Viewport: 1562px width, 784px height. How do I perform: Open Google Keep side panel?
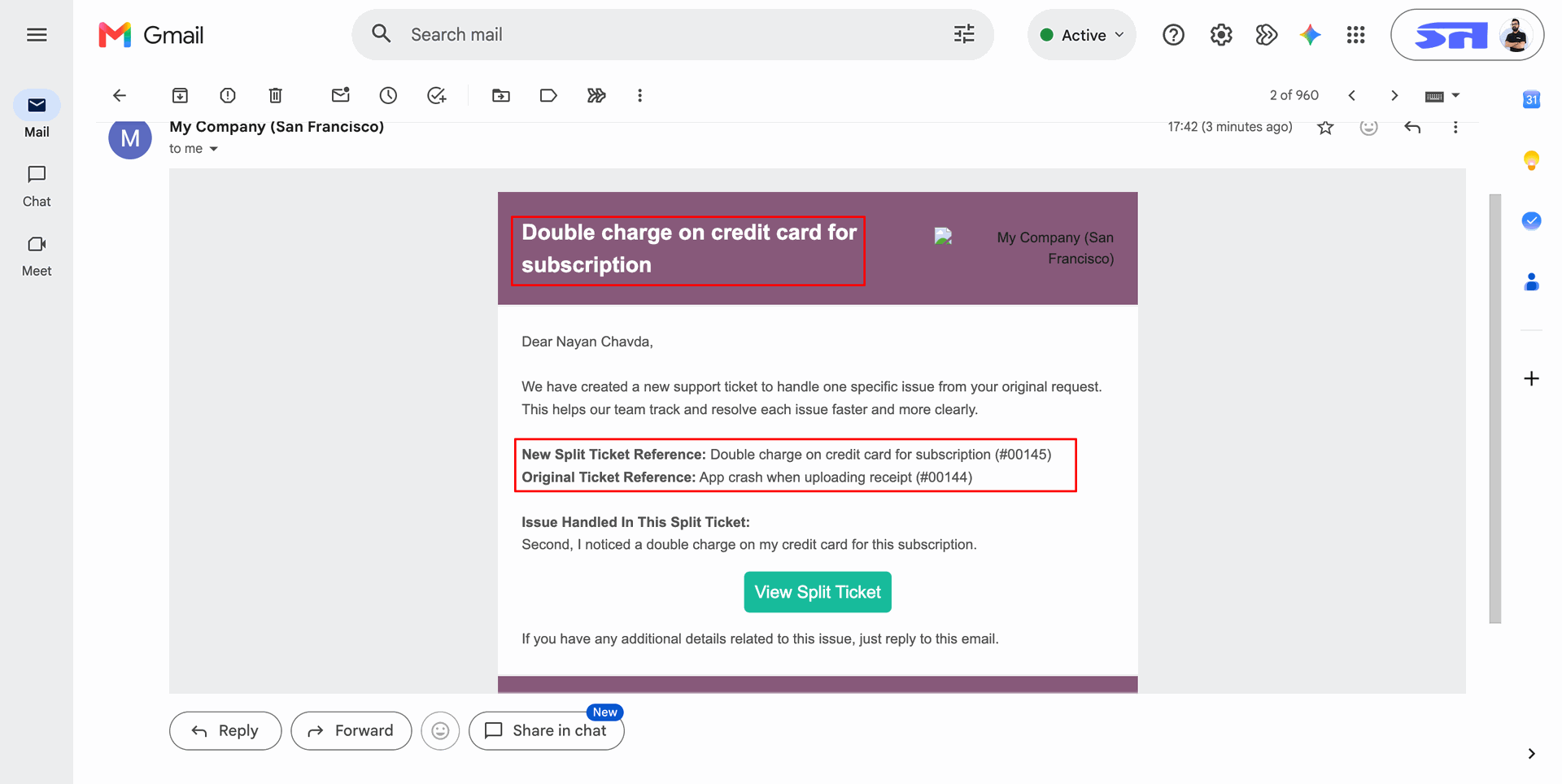[1531, 160]
